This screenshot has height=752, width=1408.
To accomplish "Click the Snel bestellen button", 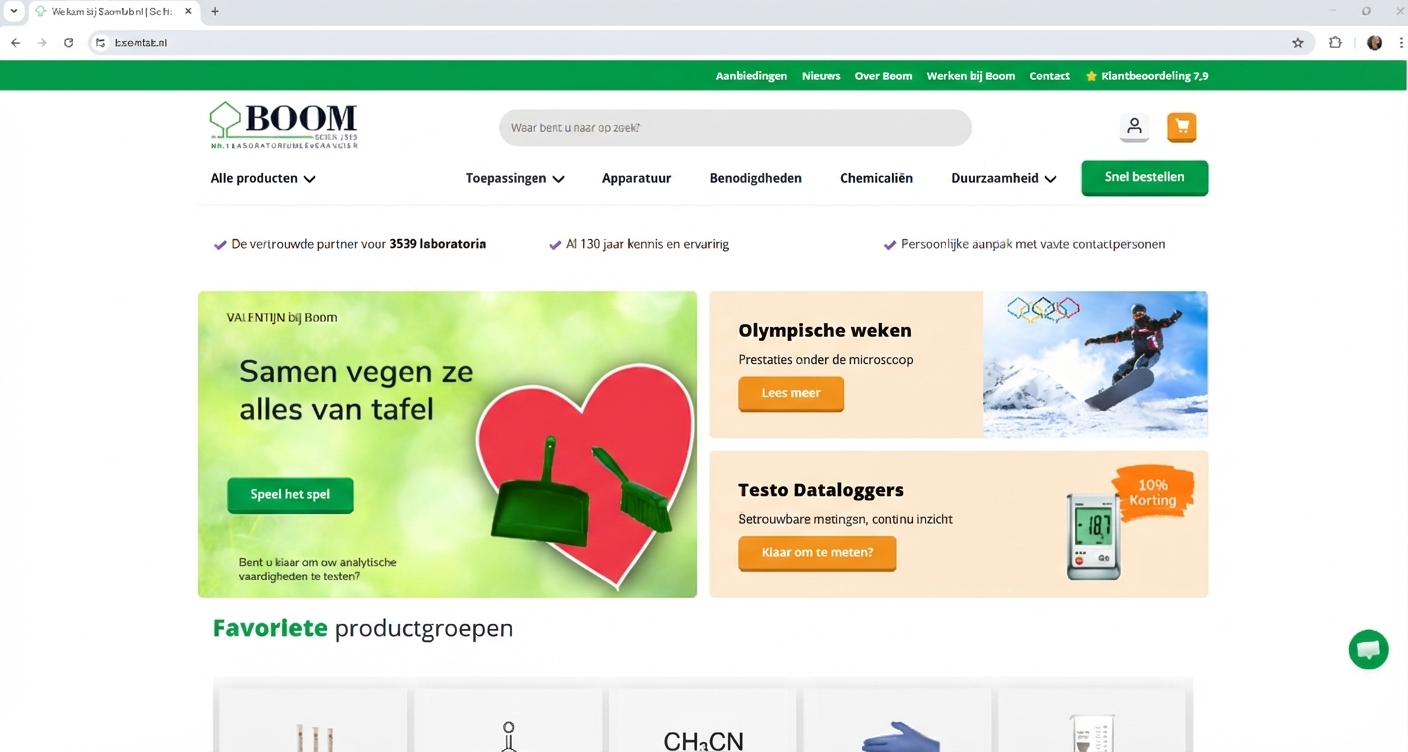I will click(x=1144, y=178).
